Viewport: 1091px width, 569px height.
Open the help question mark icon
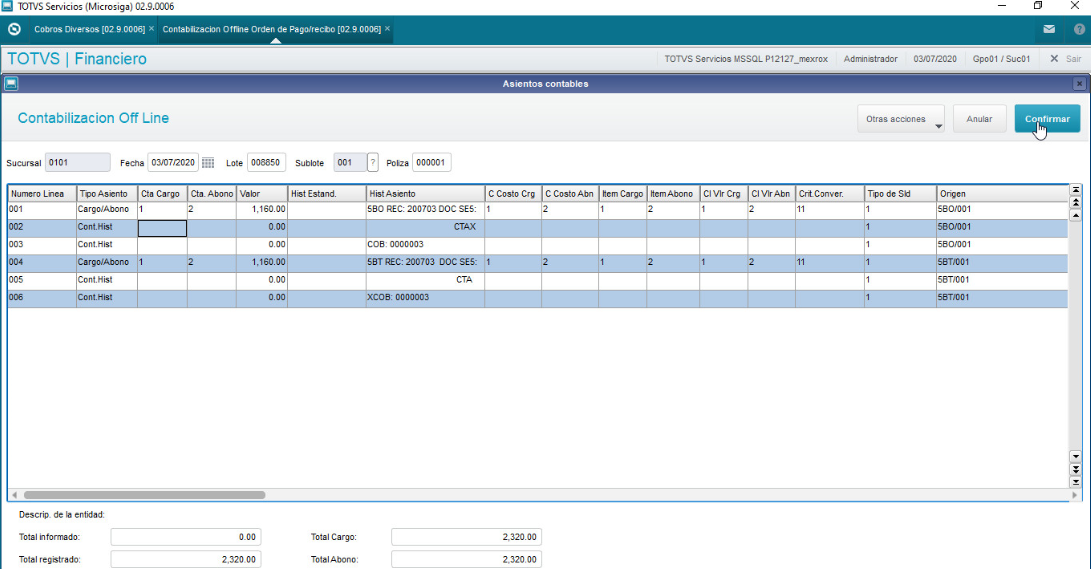(x=1079, y=29)
